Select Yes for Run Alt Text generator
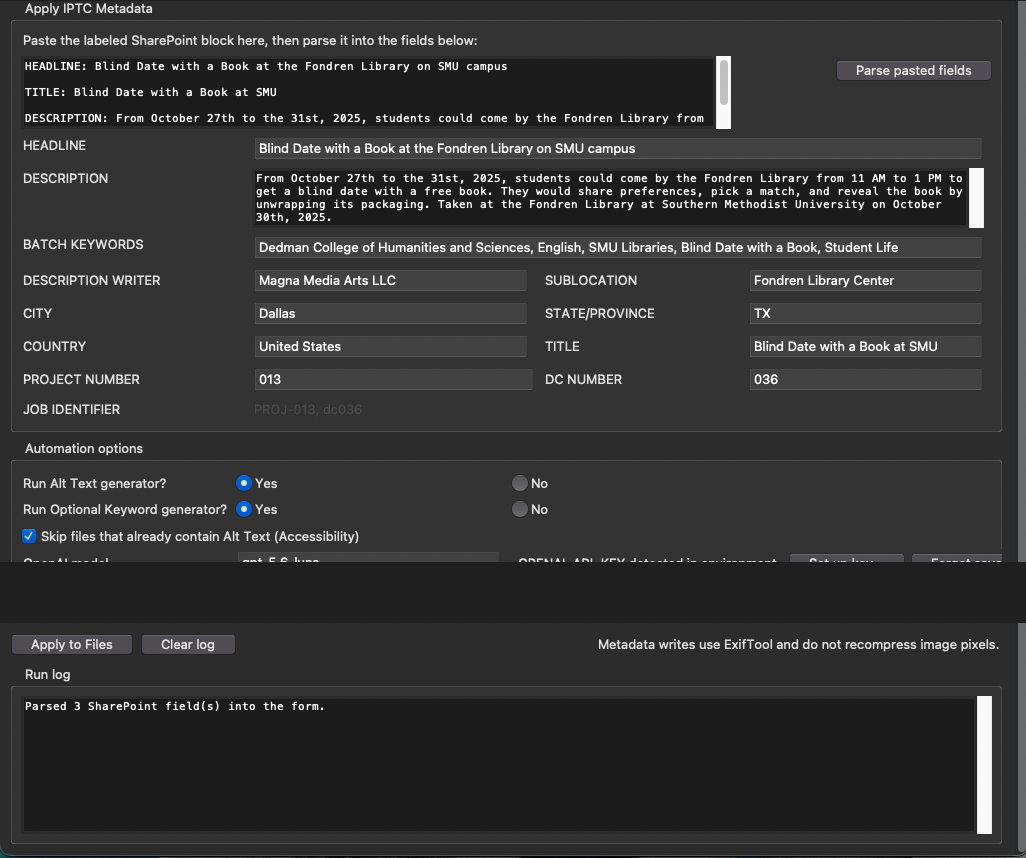Viewport: 1026px width, 858px height. click(x=244, y=483)
